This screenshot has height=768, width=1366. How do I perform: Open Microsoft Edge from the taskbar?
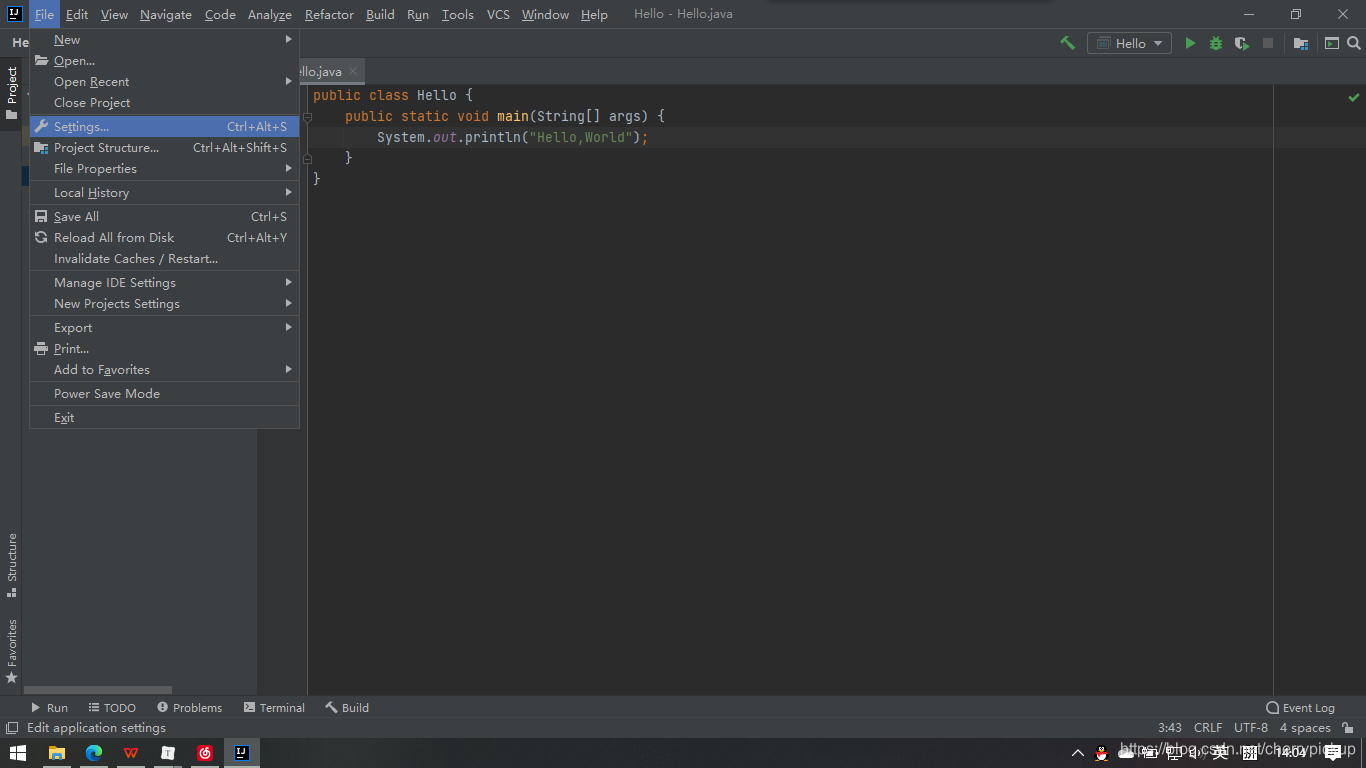coord(94,753)
